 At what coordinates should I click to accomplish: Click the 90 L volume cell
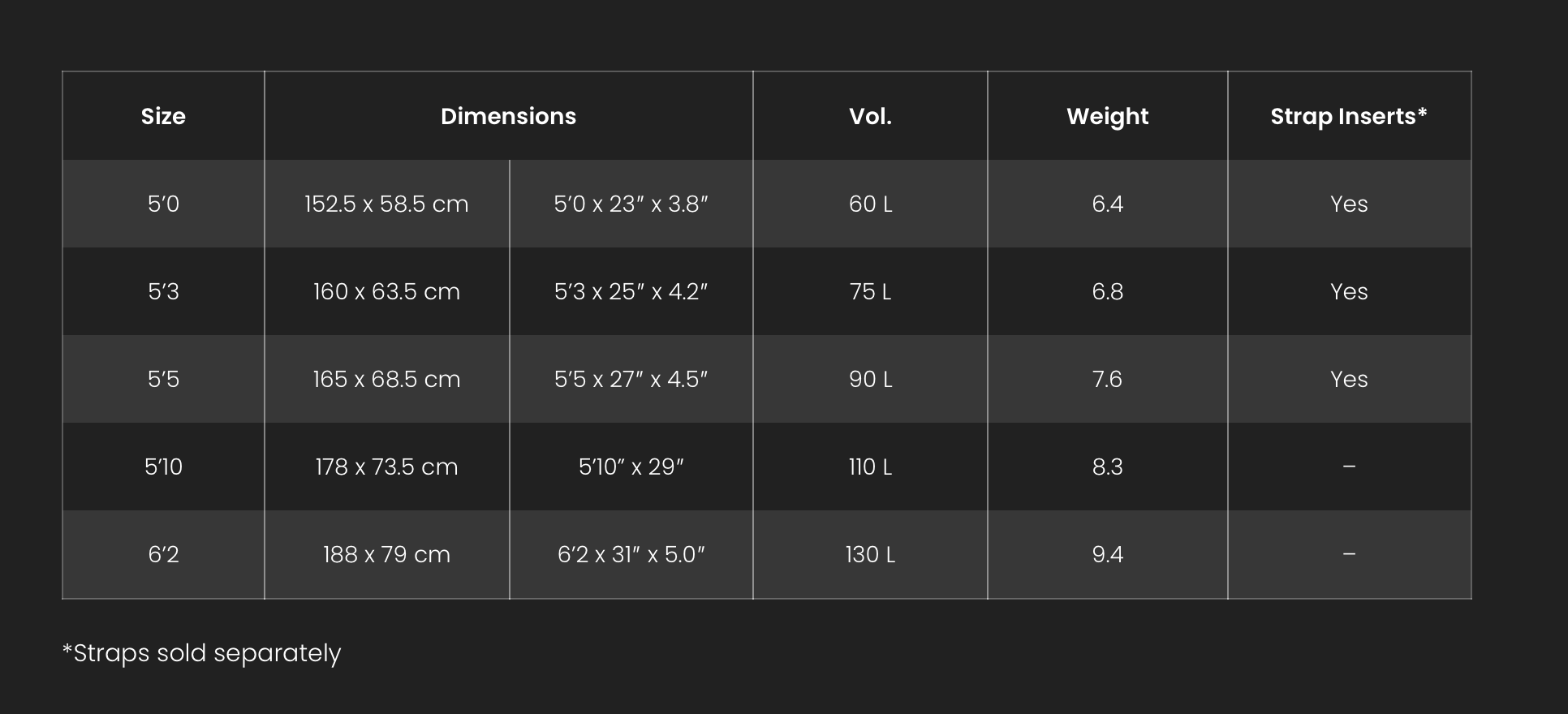(870, 379)
